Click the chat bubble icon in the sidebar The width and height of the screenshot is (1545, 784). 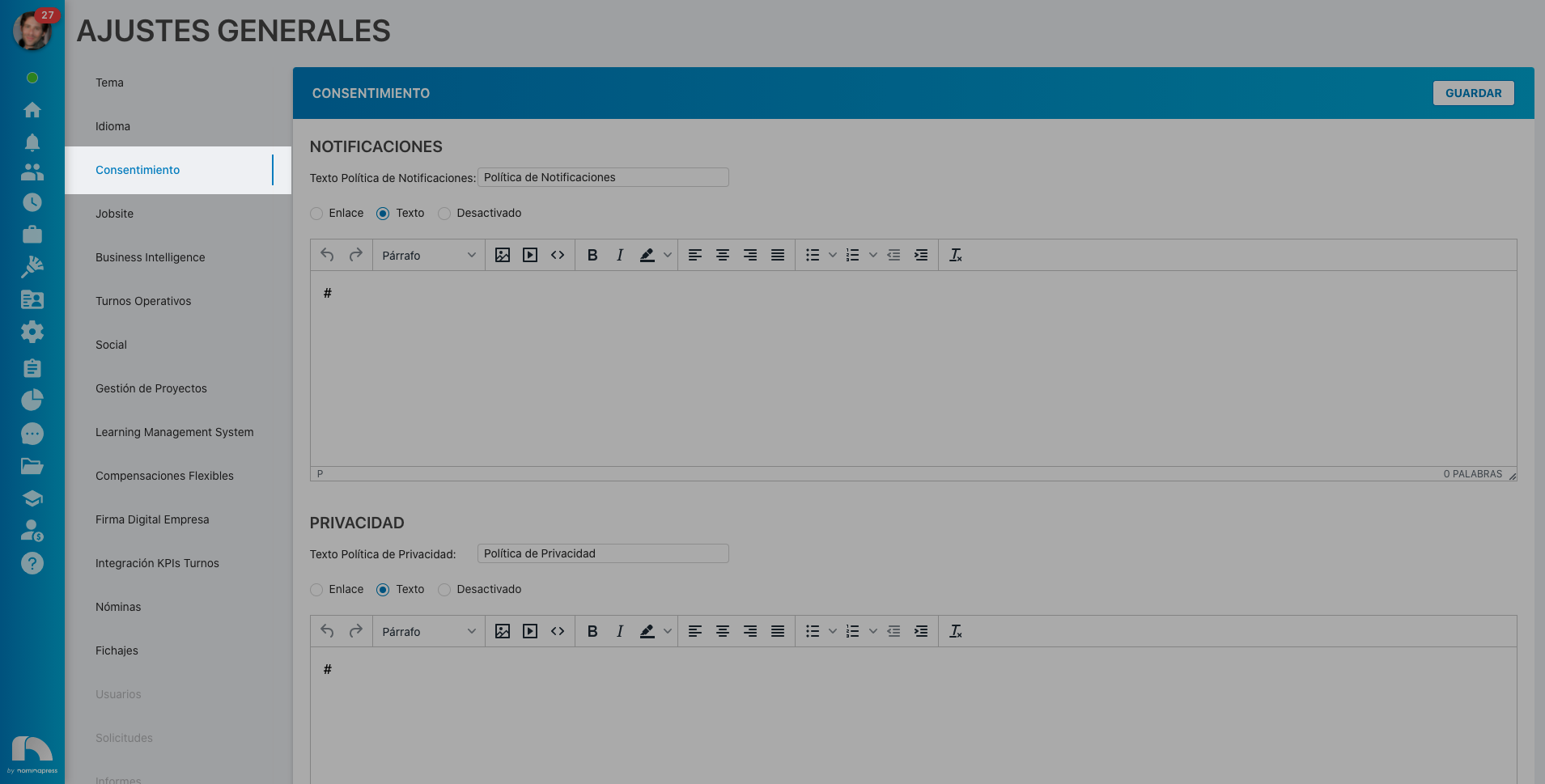tap(32, 434)
